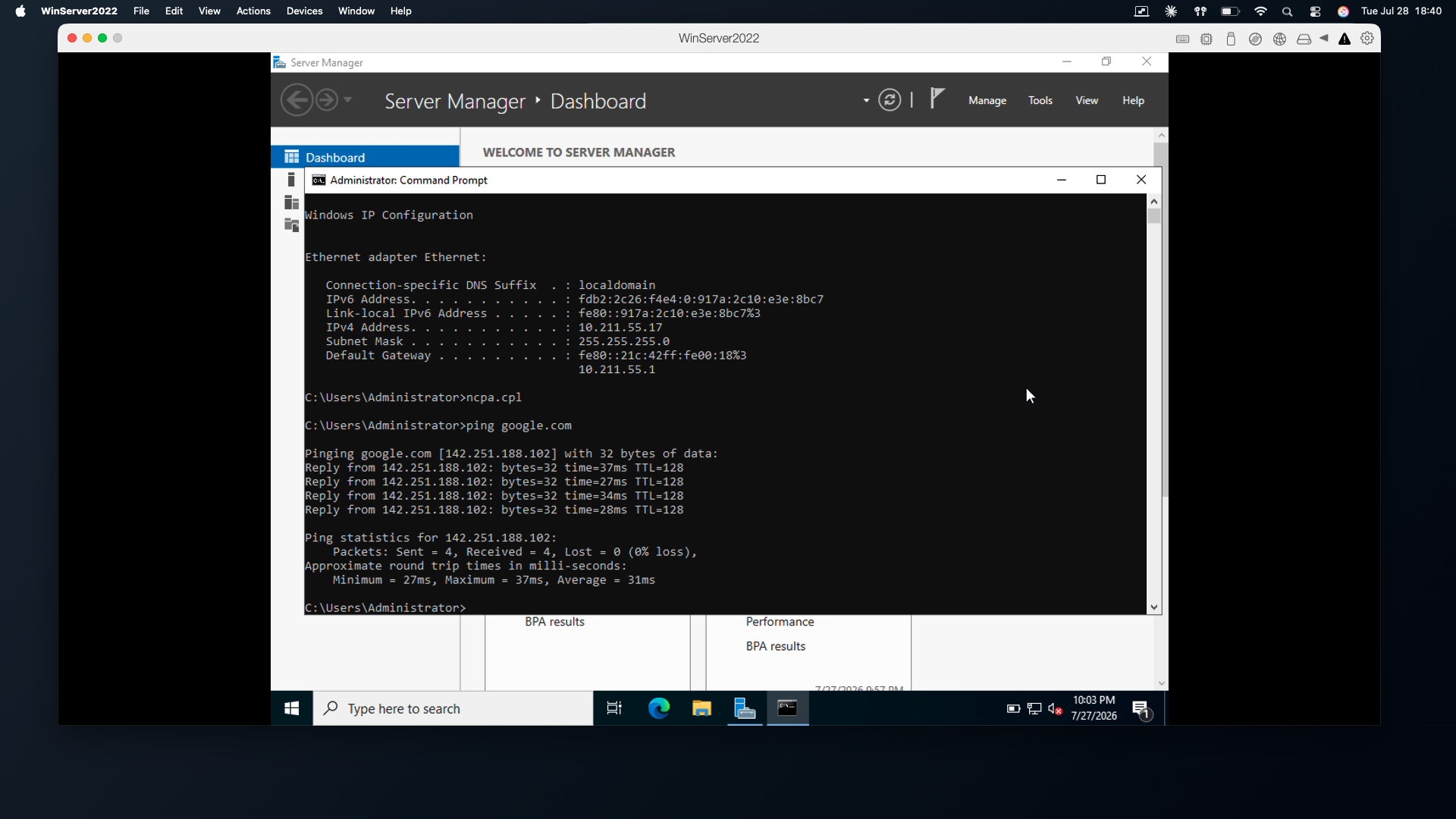The height and width of the screenshot is (819, 1456).
Task: Open the Apple menu
Action: click(x=20, y=11)
